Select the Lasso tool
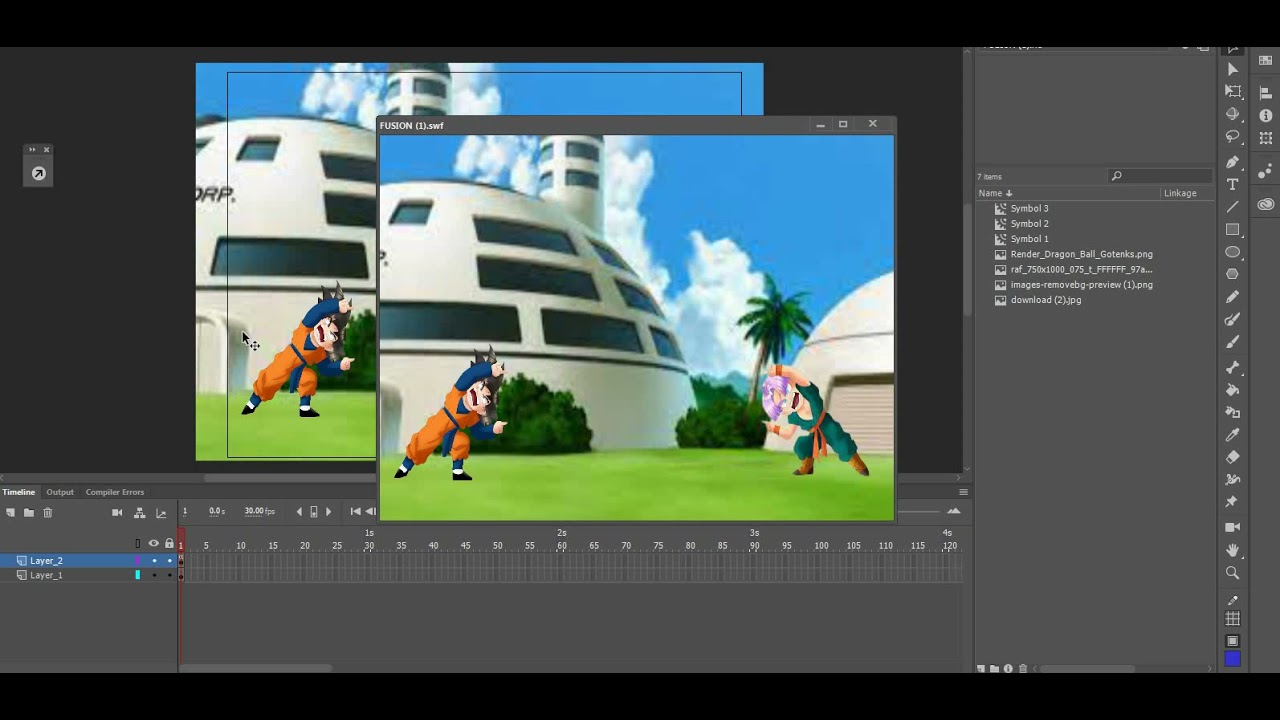The height and width of the screenshot is (720, 1280). point(1233,136)
